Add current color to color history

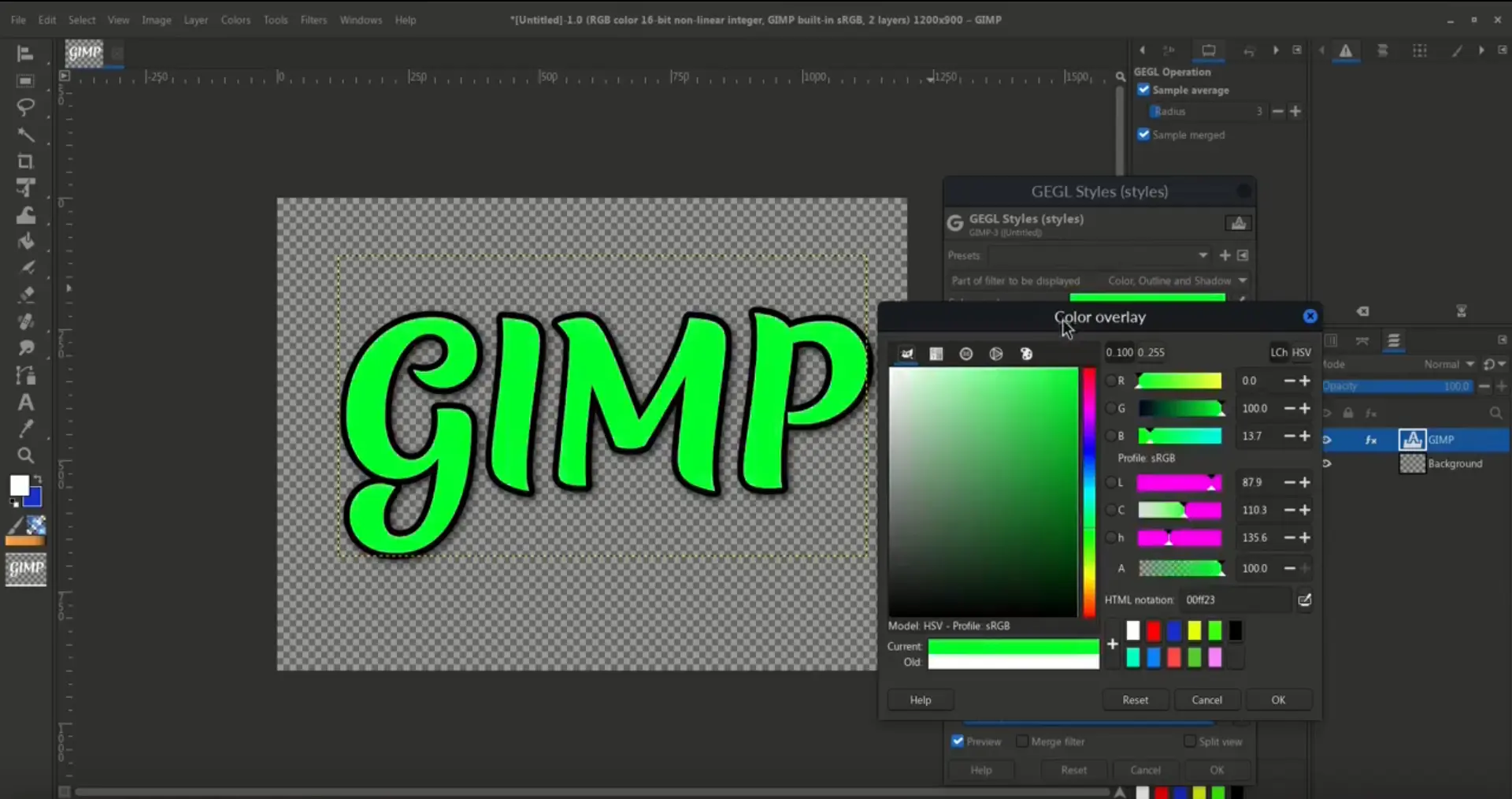pos(1112,644)
